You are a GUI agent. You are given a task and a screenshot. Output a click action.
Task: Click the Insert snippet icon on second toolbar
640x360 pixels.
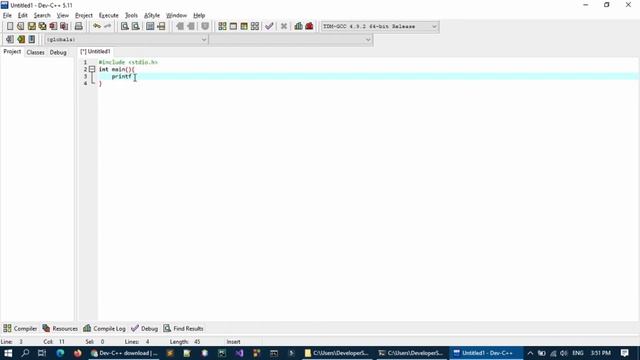tap(10, 39)
